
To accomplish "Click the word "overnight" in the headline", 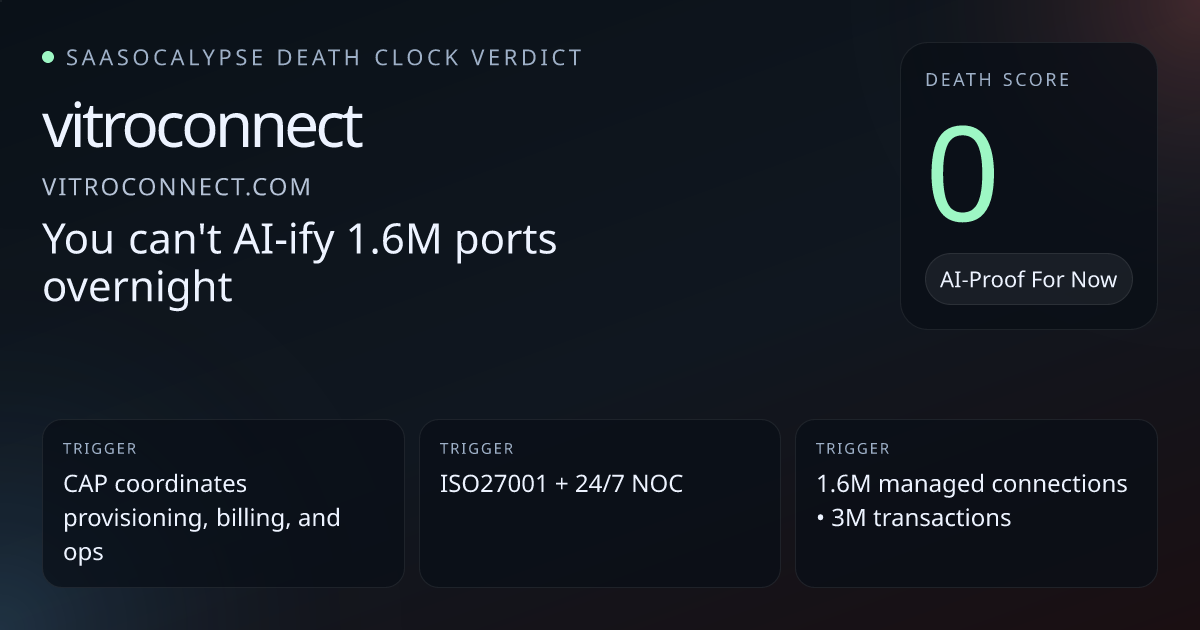I will point(137,287).
